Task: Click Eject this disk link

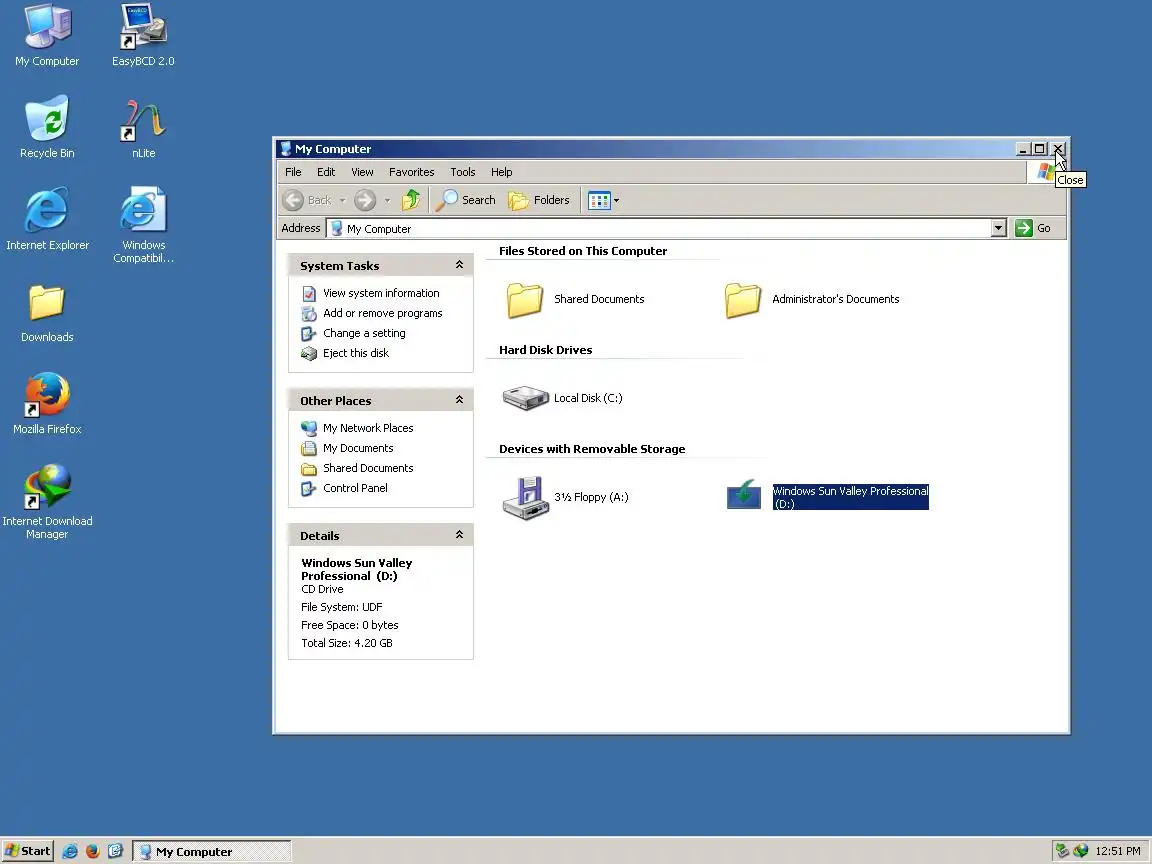Action: (x=356, y=353)
